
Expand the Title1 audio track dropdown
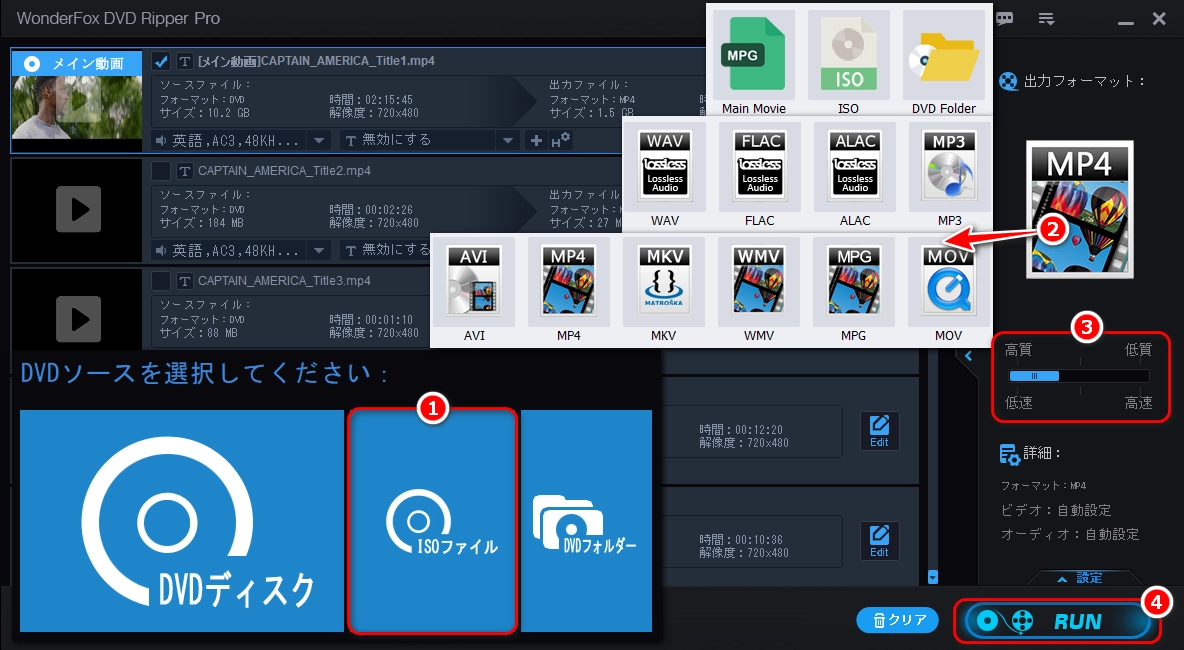click(318, 140)
